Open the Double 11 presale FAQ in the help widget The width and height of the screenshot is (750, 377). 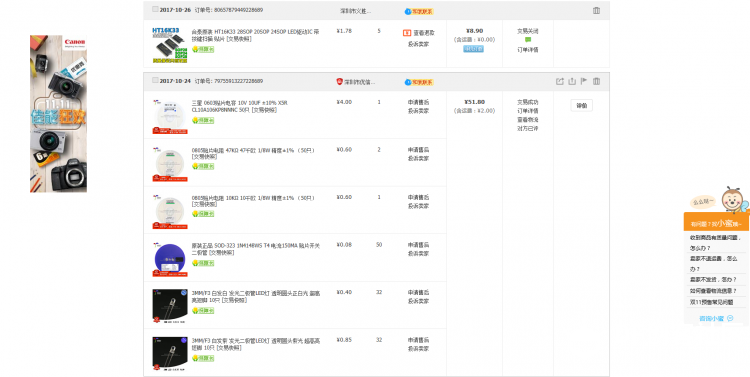coord(711,302)
